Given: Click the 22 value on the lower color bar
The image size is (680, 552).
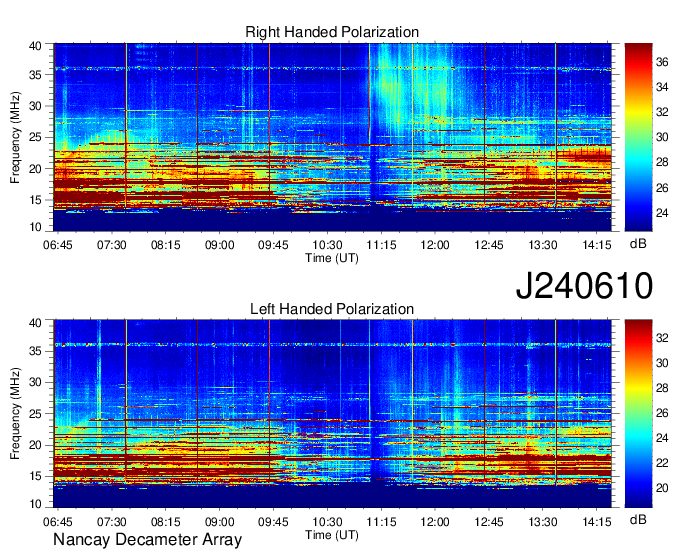Looking at the screenshot, I should (x=662, y=463).
